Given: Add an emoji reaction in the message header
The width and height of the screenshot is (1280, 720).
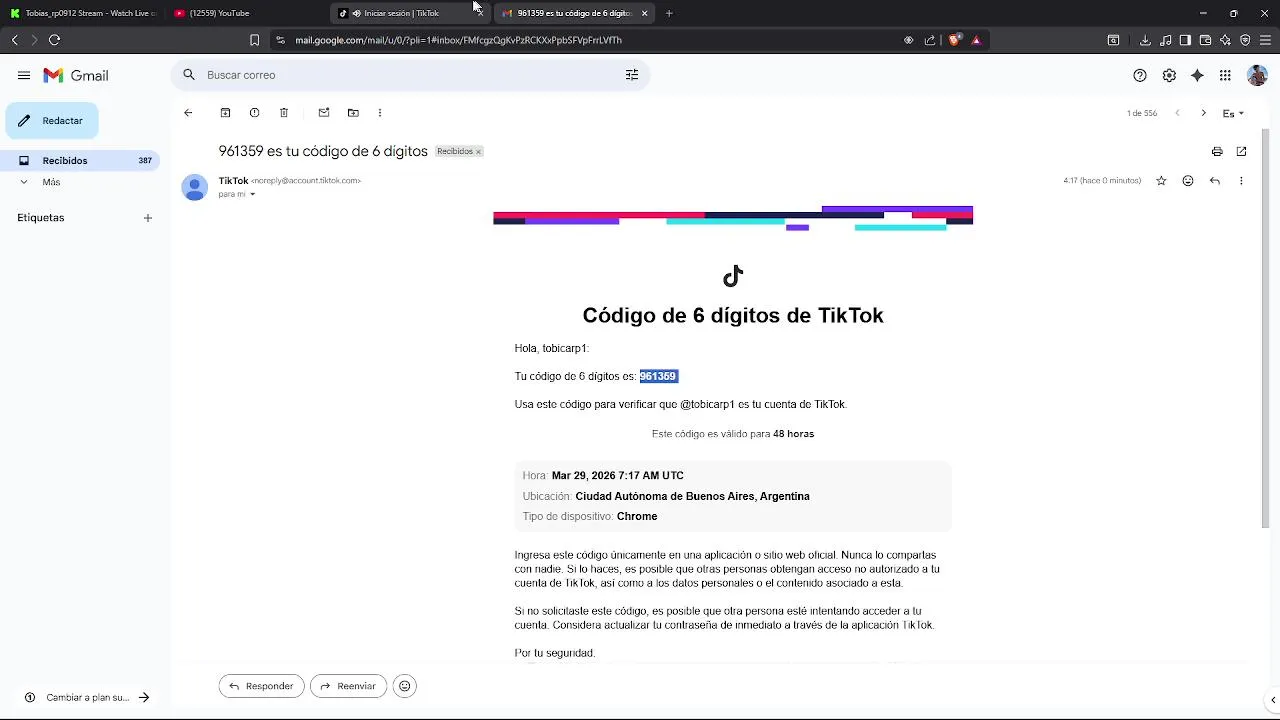Looking at the screenshot, I should [x=1188, y=181].
